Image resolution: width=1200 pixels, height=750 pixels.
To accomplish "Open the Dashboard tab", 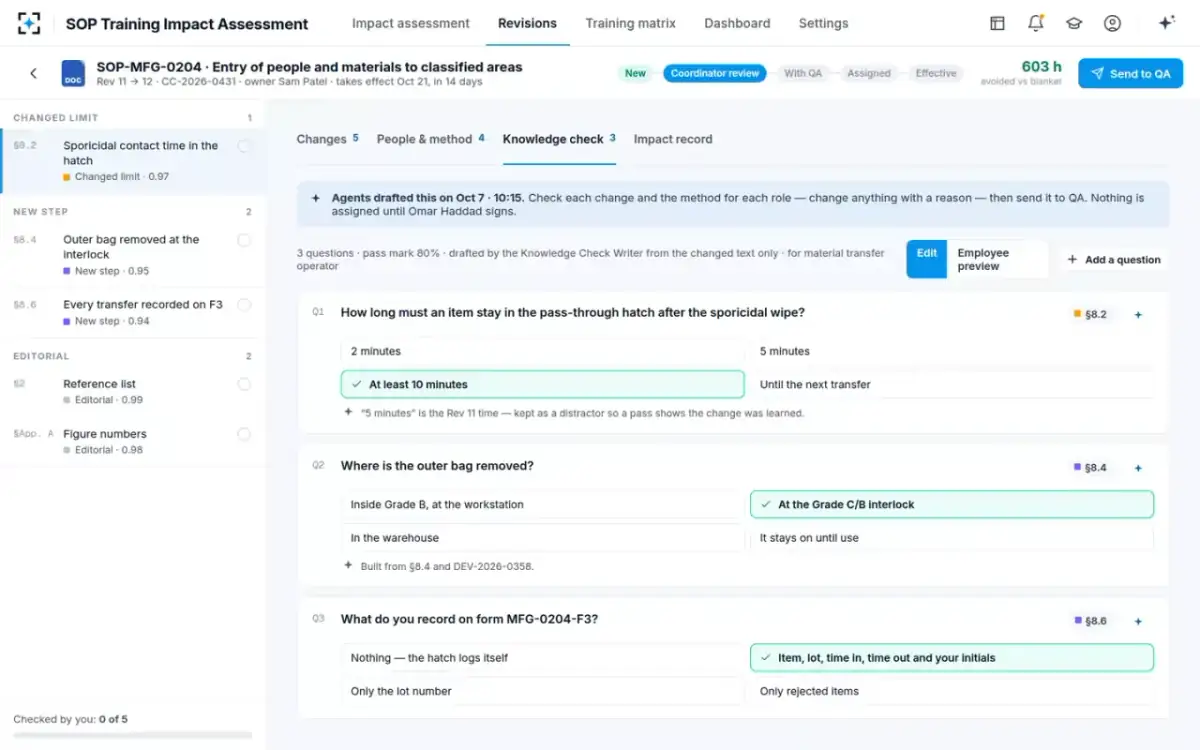I will coord(737,23).
